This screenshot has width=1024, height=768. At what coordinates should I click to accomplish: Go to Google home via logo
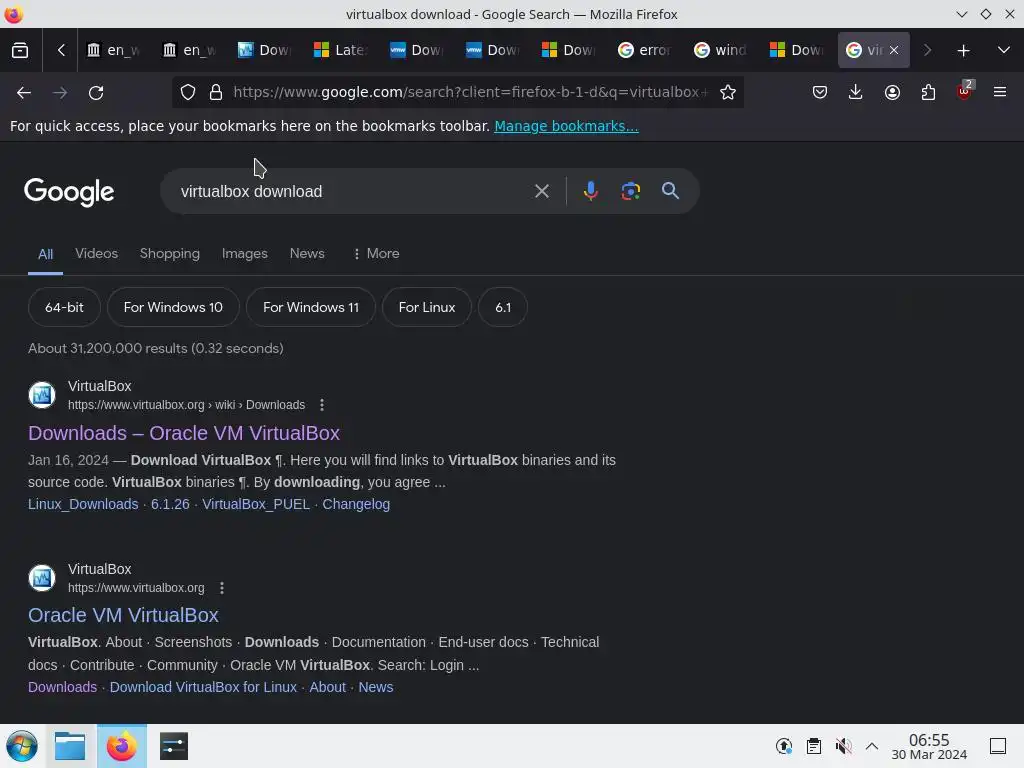click(69, 191)
